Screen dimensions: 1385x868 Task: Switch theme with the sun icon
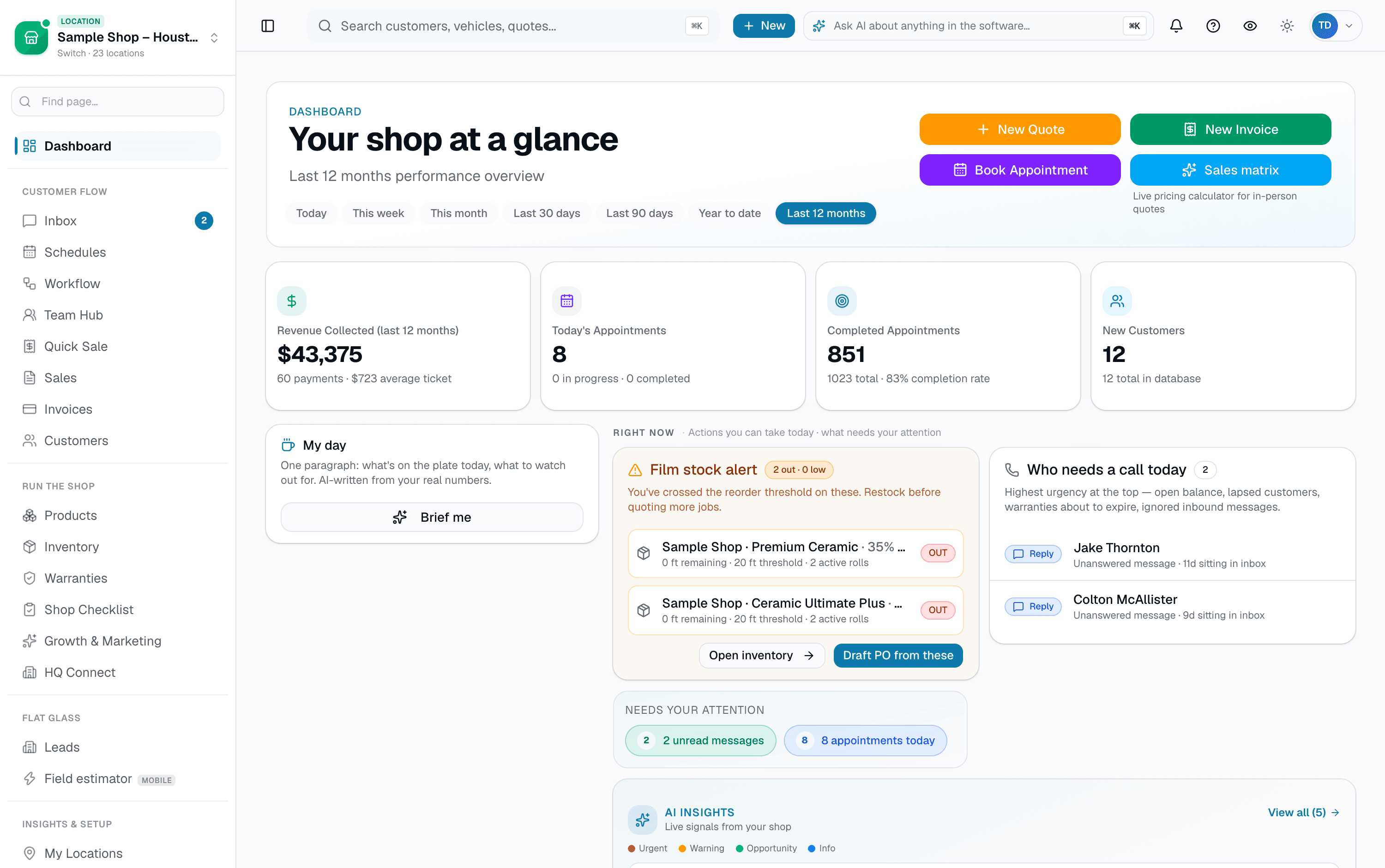coord(1287,26)
